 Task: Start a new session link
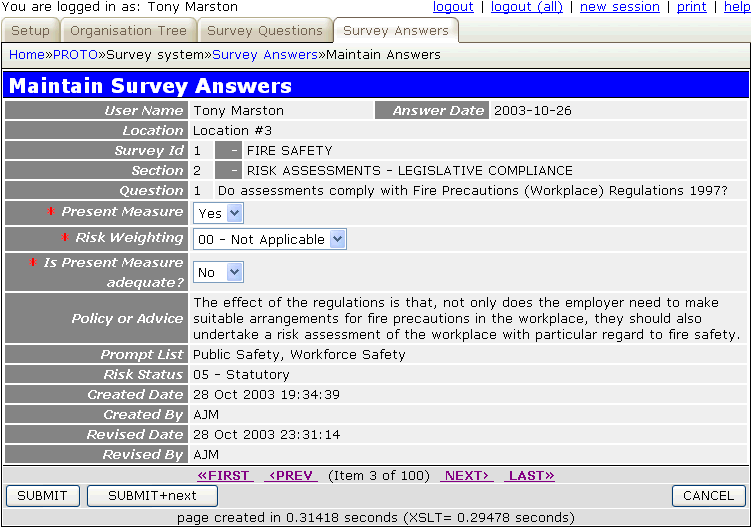(620, 7)
